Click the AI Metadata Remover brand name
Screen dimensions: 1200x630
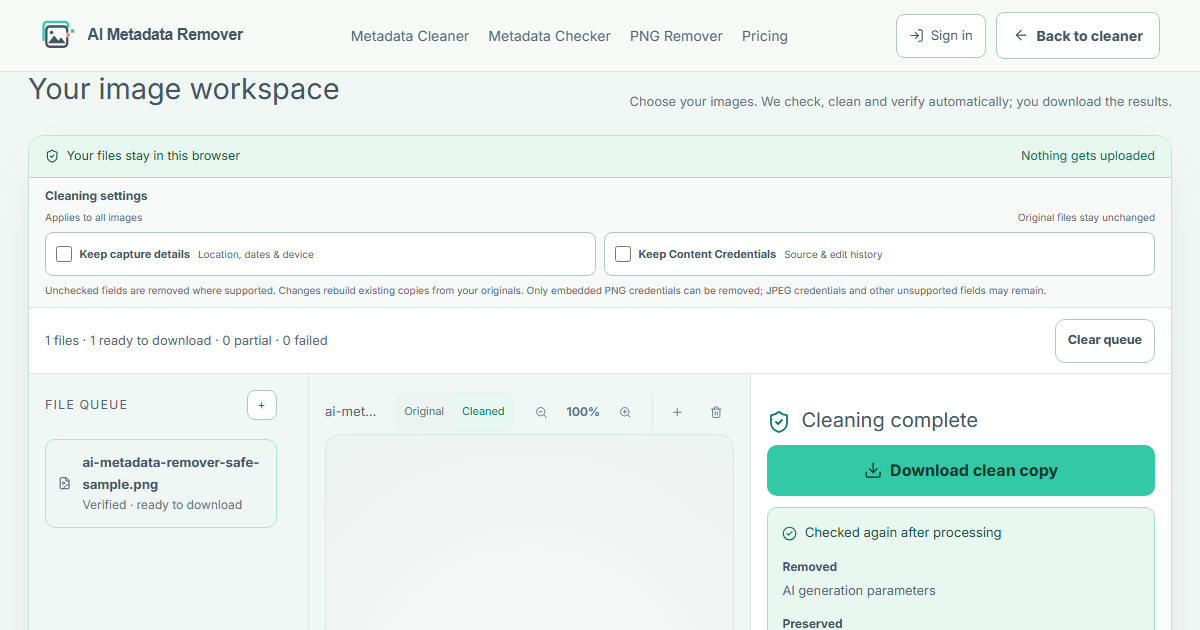pos(166,34)
